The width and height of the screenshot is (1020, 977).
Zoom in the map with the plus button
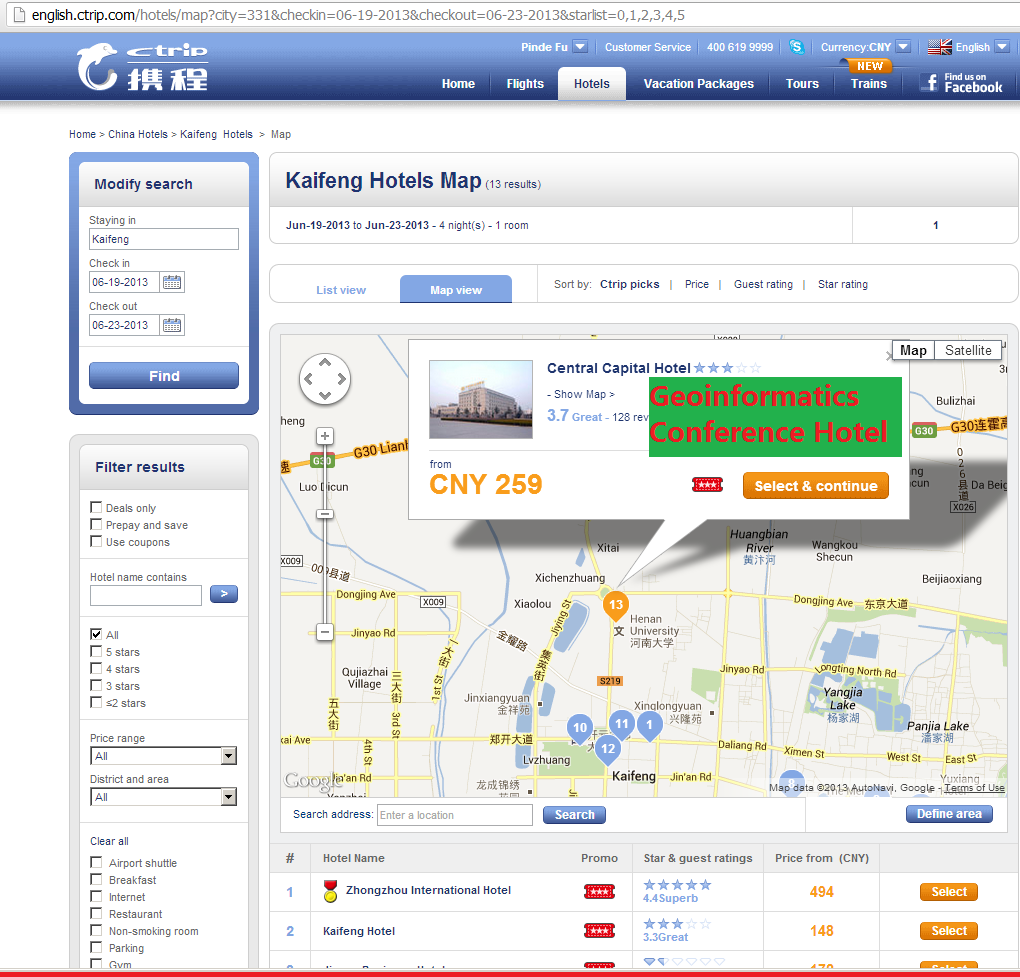pos(325,436)
